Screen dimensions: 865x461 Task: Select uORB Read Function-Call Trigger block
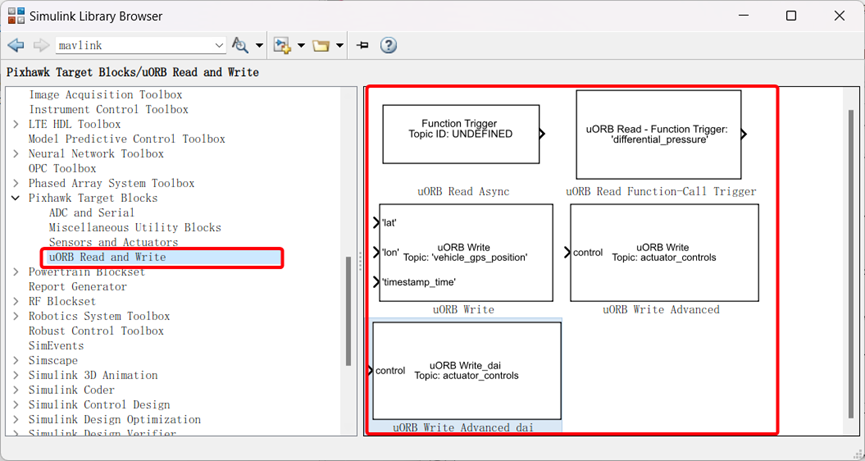(660, 135)
